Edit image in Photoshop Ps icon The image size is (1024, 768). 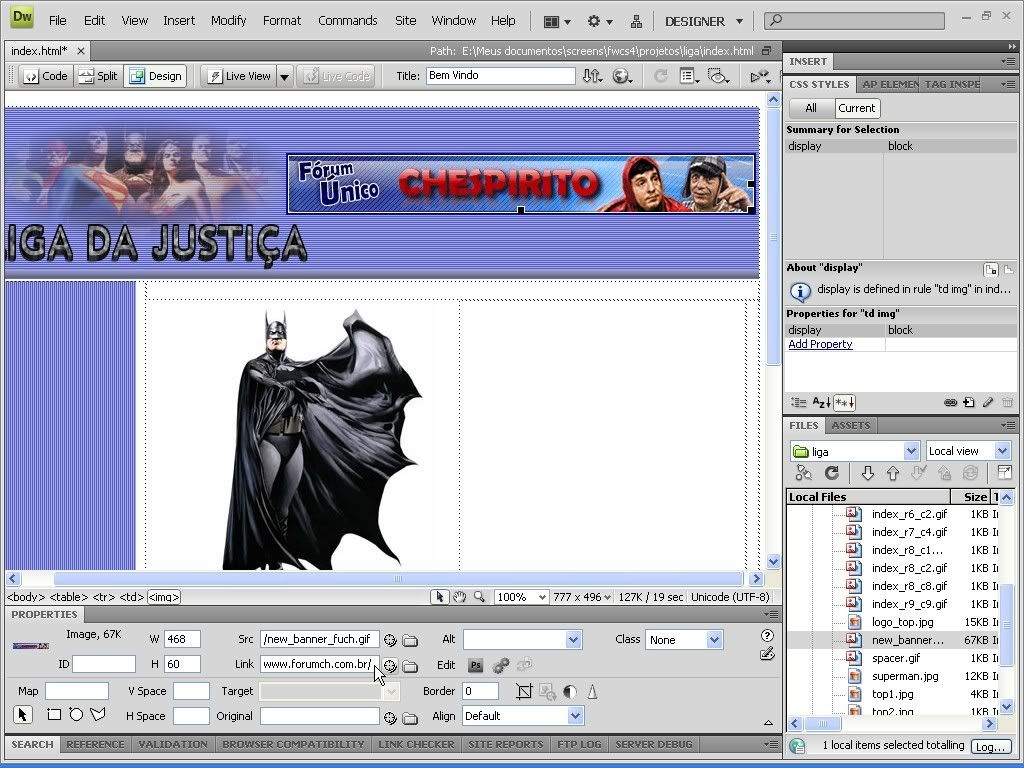coord(475,665)
